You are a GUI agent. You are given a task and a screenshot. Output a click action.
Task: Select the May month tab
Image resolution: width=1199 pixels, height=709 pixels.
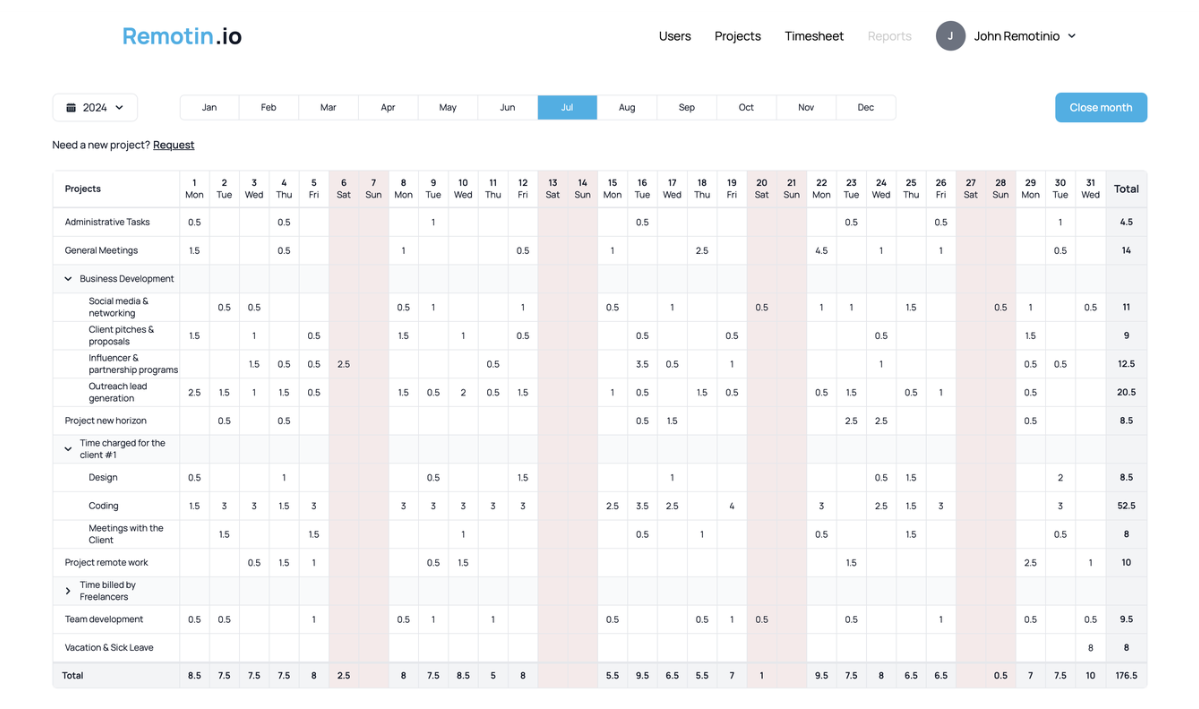(447, 107)
